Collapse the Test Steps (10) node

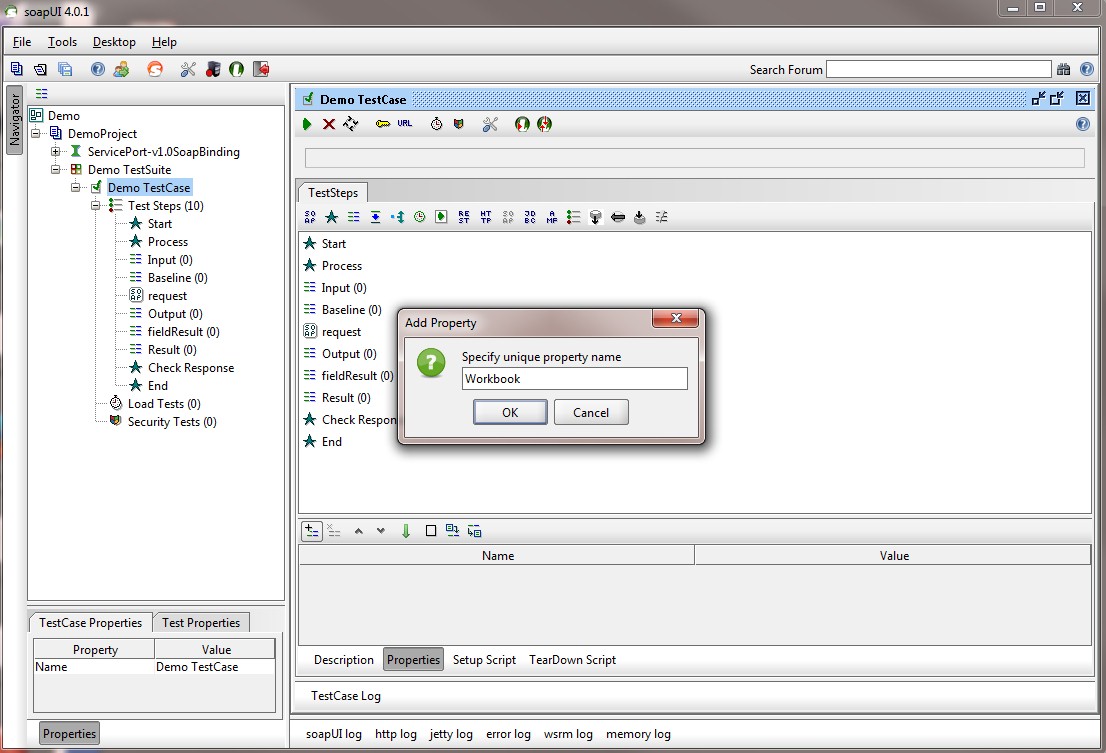click(x=95, y=206)
